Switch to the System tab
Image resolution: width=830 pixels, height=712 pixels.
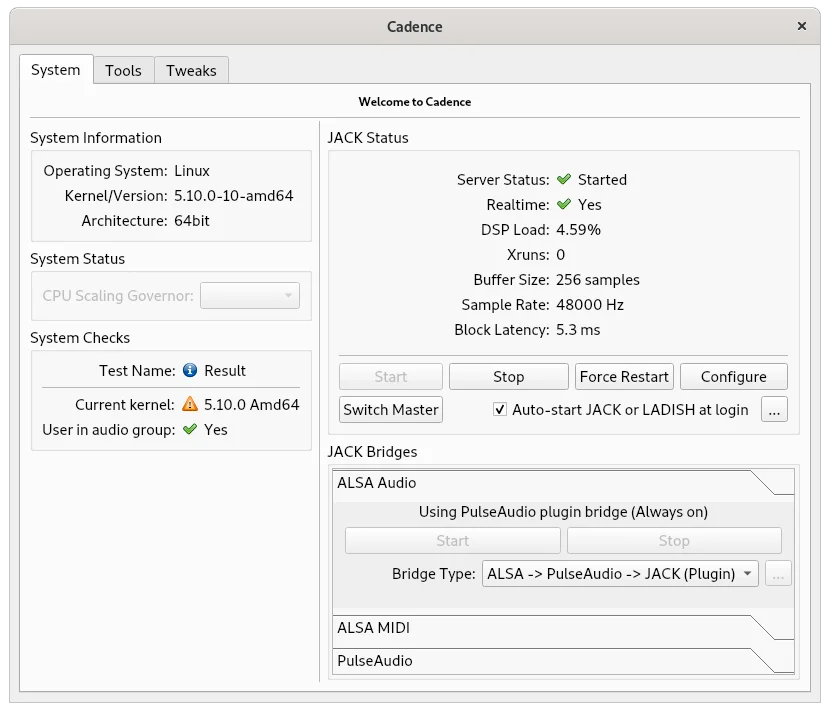coord(56,70)
